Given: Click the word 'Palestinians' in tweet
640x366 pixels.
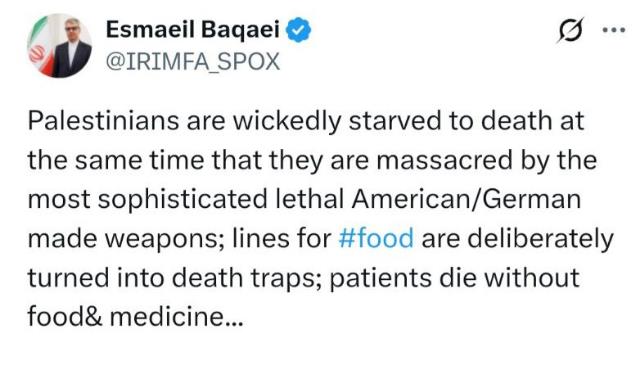Looking at the screenshot, I should click(x=103, y=121).
